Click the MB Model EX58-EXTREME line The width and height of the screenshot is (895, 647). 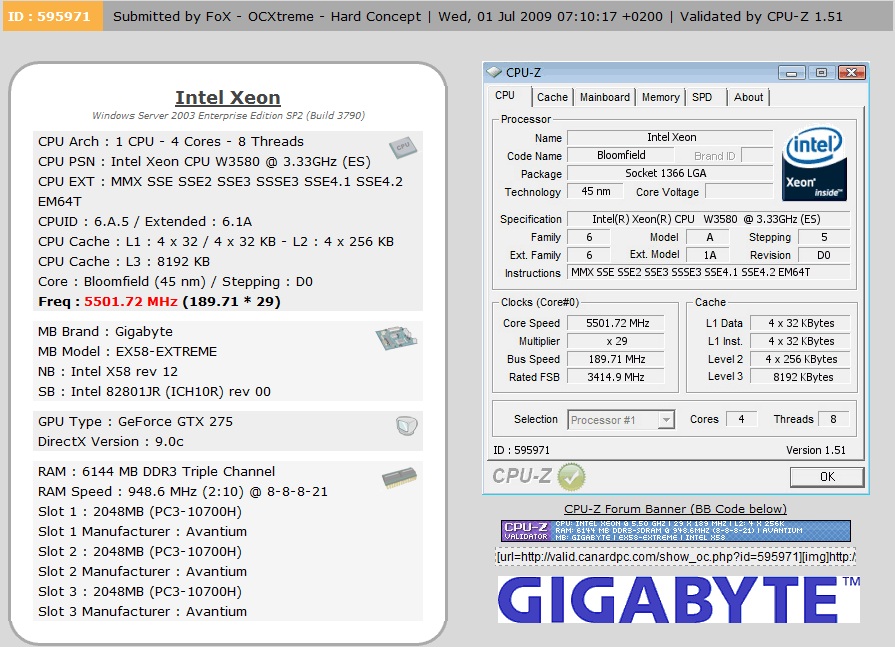(x=127, y=351)
